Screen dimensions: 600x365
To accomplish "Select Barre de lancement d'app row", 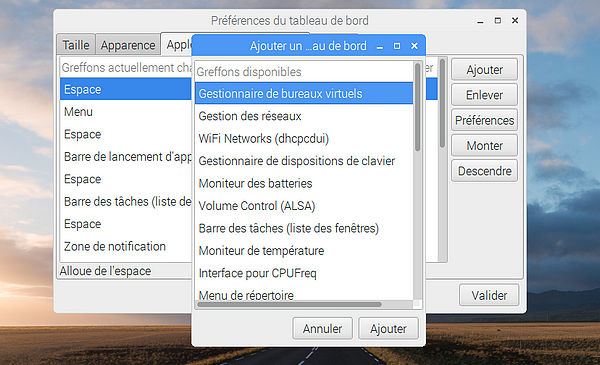I will (126, 156).
